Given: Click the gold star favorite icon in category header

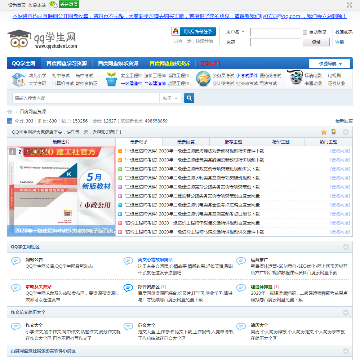Looking at the screenshot, I should [x=323, y=132].
